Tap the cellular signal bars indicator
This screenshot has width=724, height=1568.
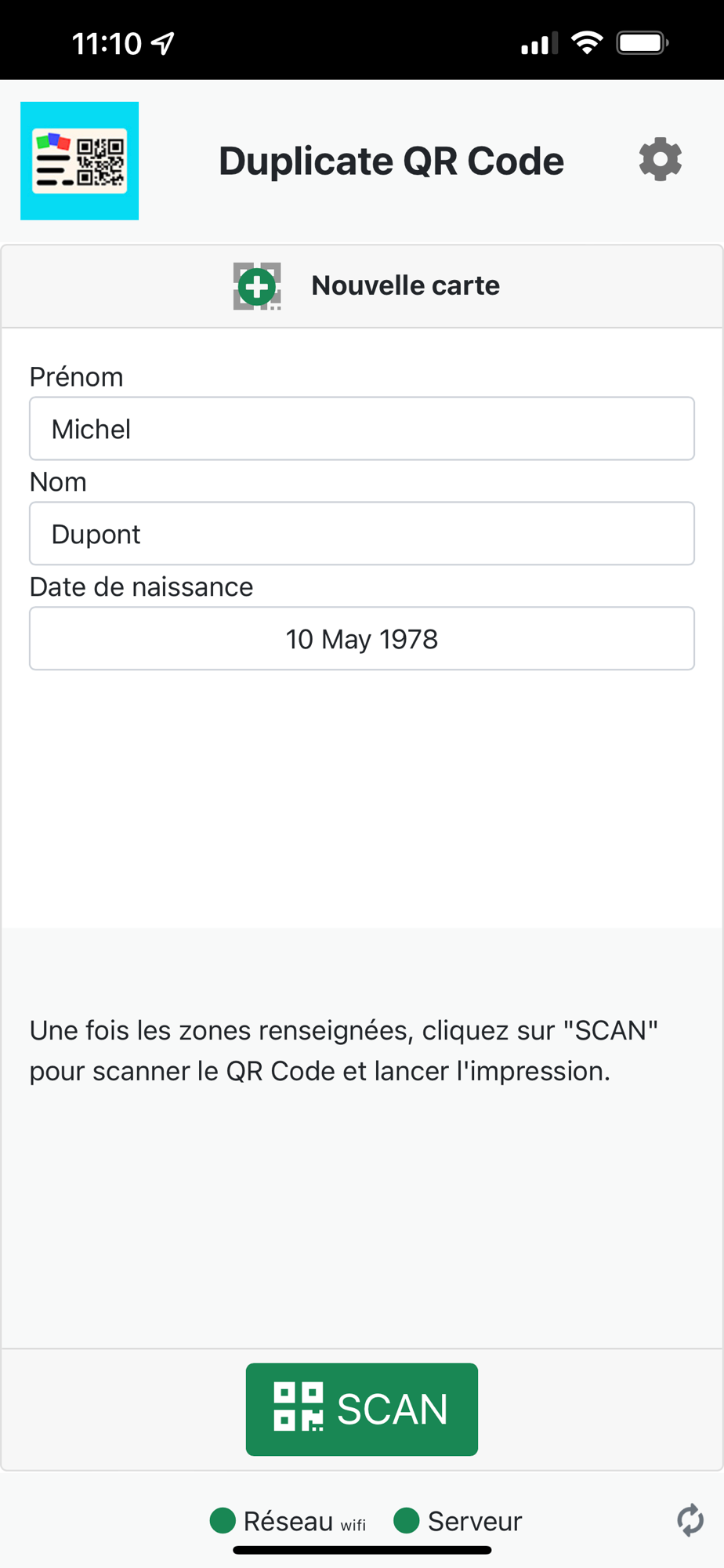tap(539, 43)
